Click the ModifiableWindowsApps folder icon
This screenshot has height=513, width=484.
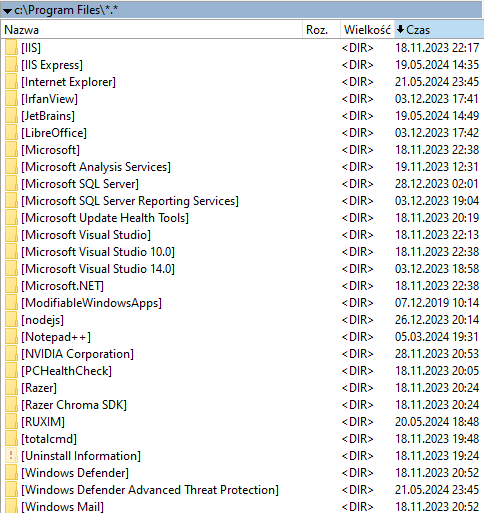click(x=11, y=303)
